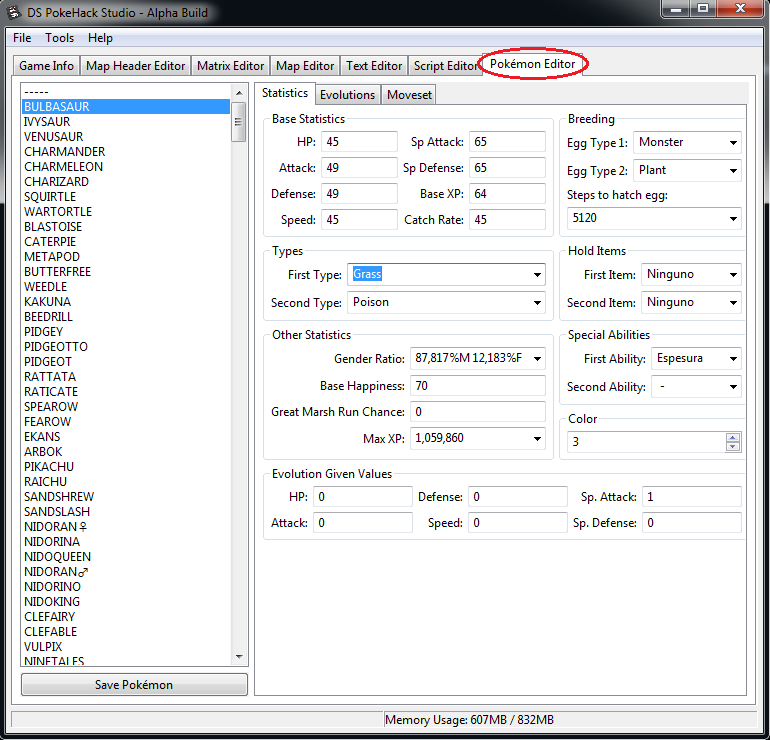Click the Evolution Given Sp. Attack field
Screen dimensions: 770x740
pyautogui.click(x=691, y=496)
